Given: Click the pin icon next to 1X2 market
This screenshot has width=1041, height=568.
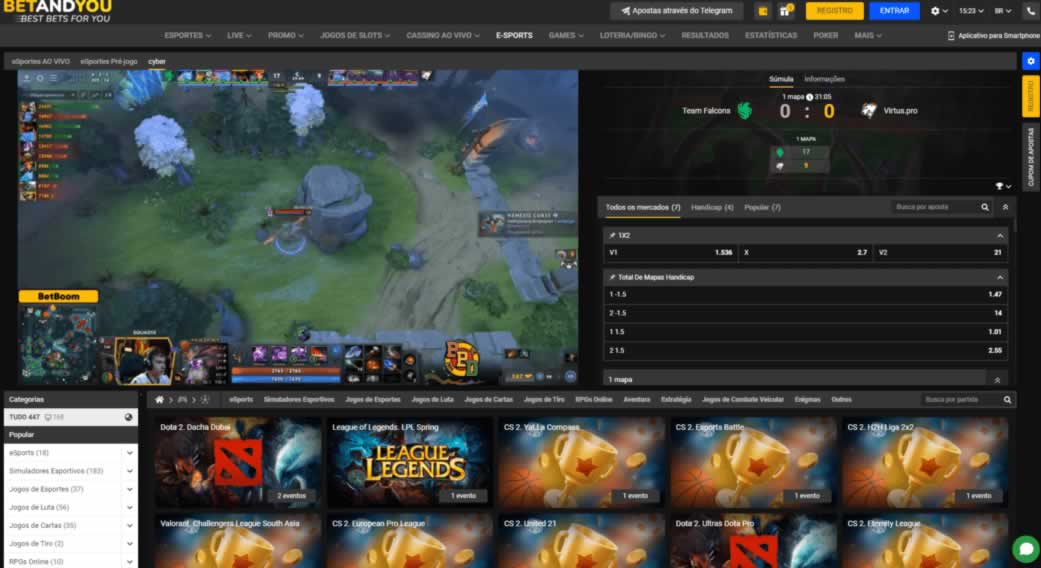Looking at the screenshot, I should pos(611,236).
